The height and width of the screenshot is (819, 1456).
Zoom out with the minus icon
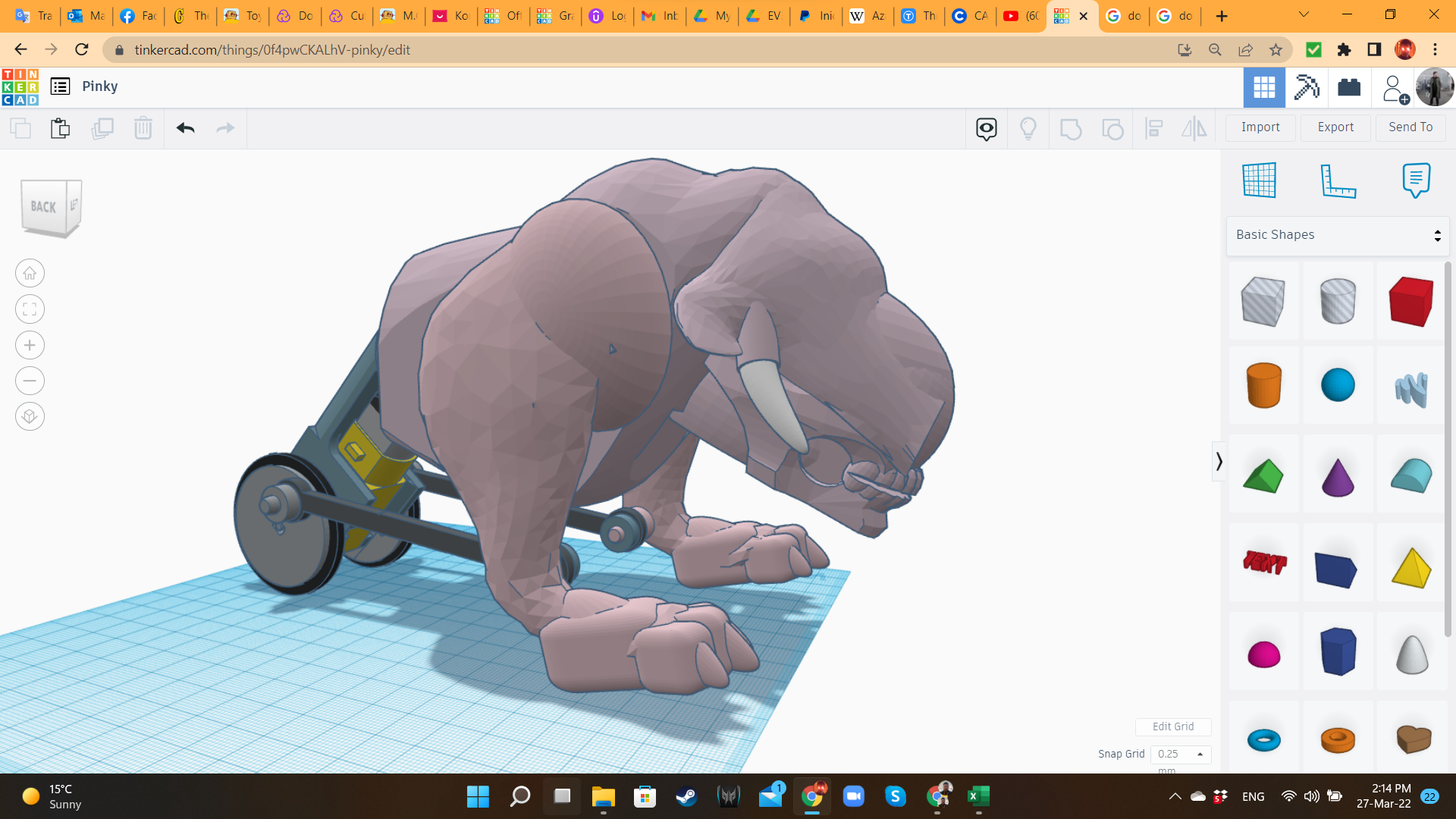(x=30, y=381)
